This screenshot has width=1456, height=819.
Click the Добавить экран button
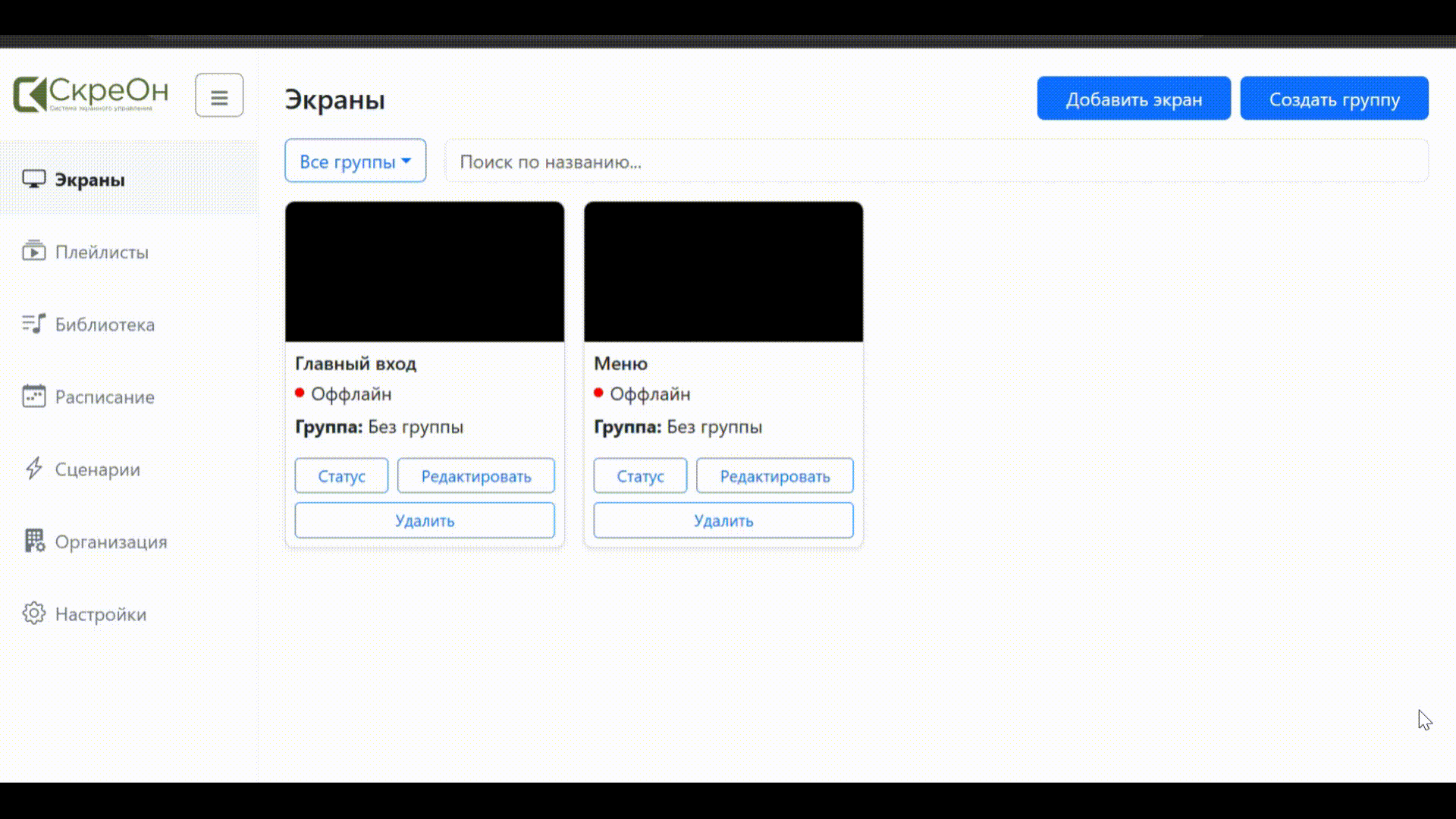[x=1134, y=99]
